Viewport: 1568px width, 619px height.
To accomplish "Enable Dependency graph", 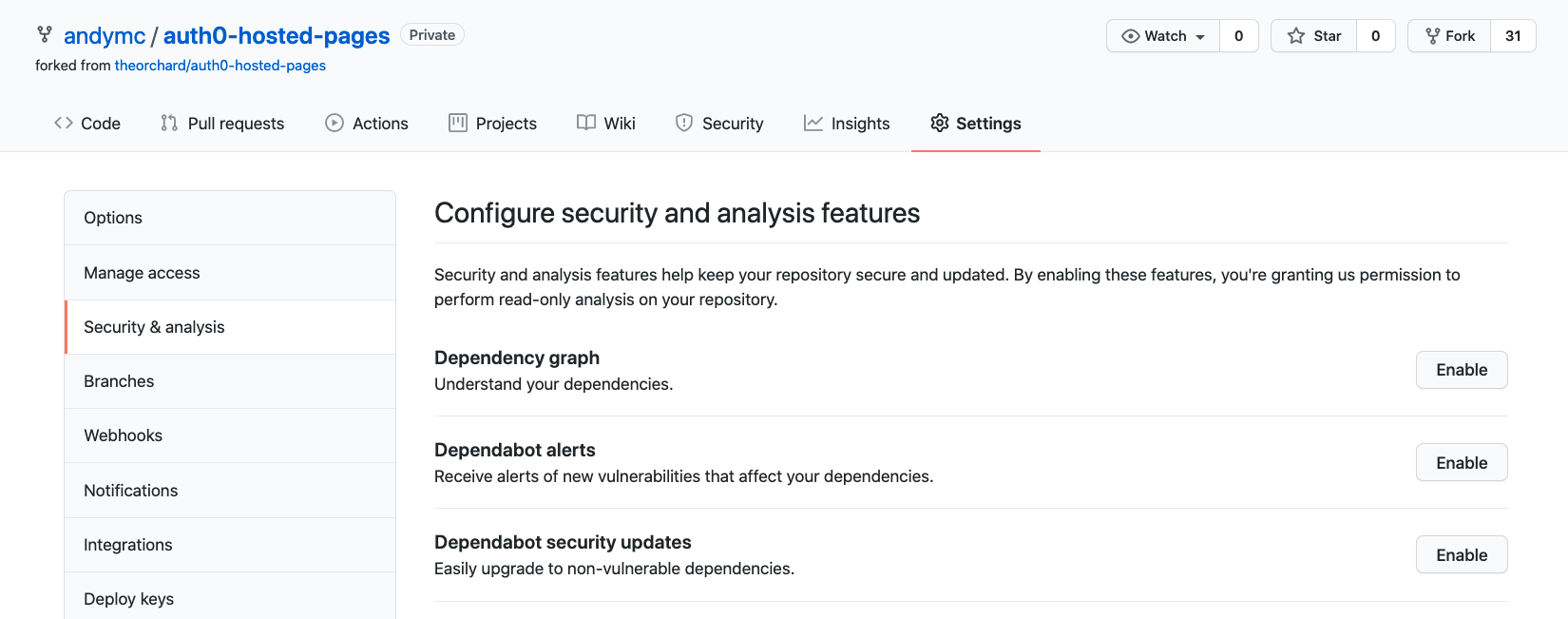I will (1462, 370).
